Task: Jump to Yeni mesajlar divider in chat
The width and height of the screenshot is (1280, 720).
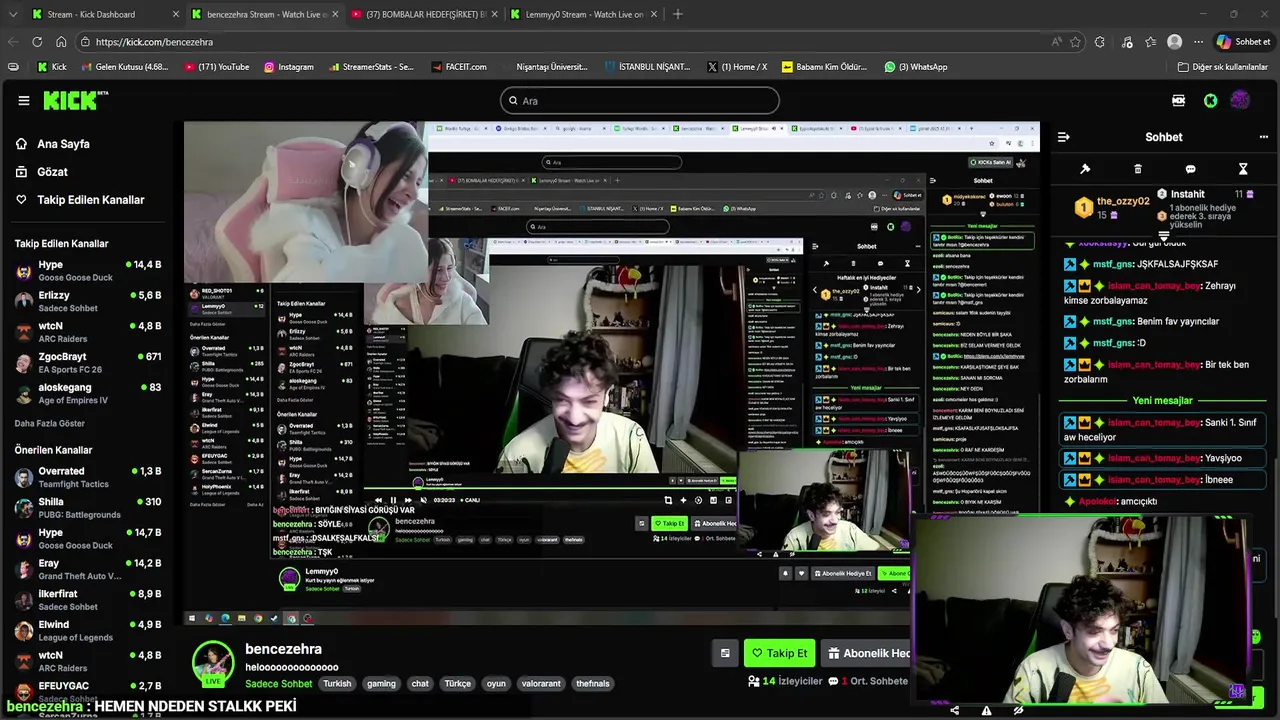Action: [1162, 400]
